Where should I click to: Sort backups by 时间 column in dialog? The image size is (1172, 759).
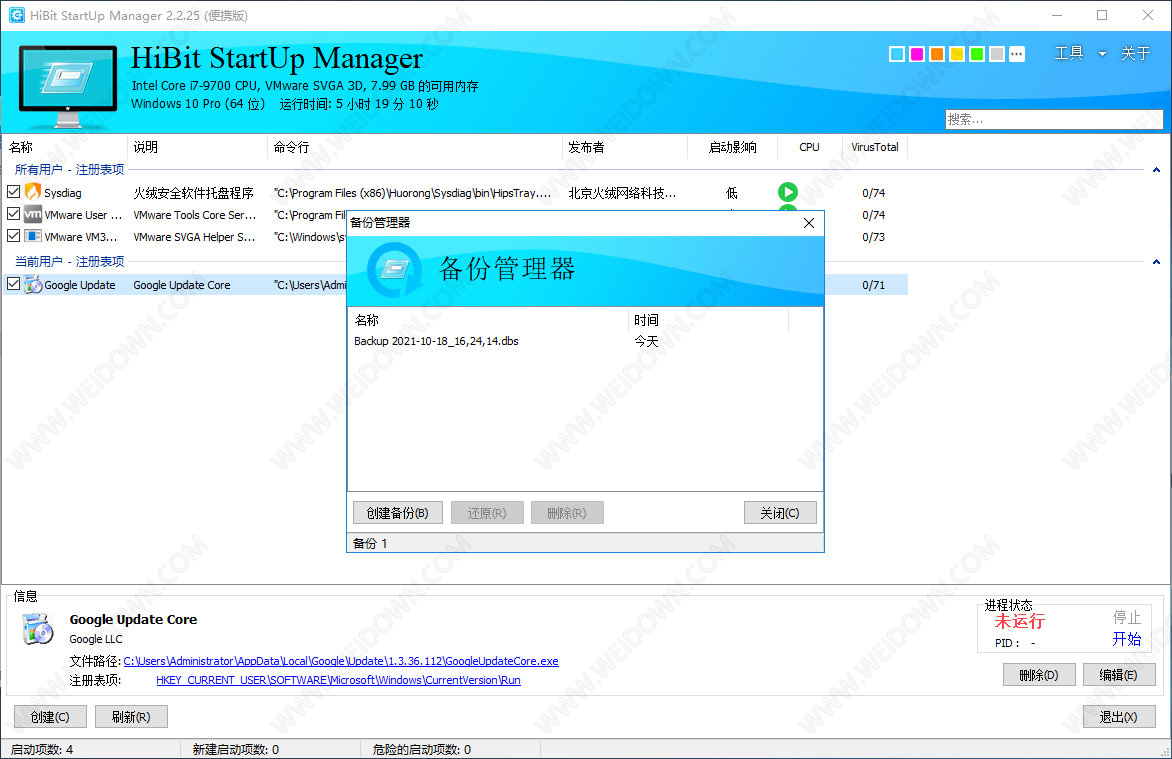point(709,320)
